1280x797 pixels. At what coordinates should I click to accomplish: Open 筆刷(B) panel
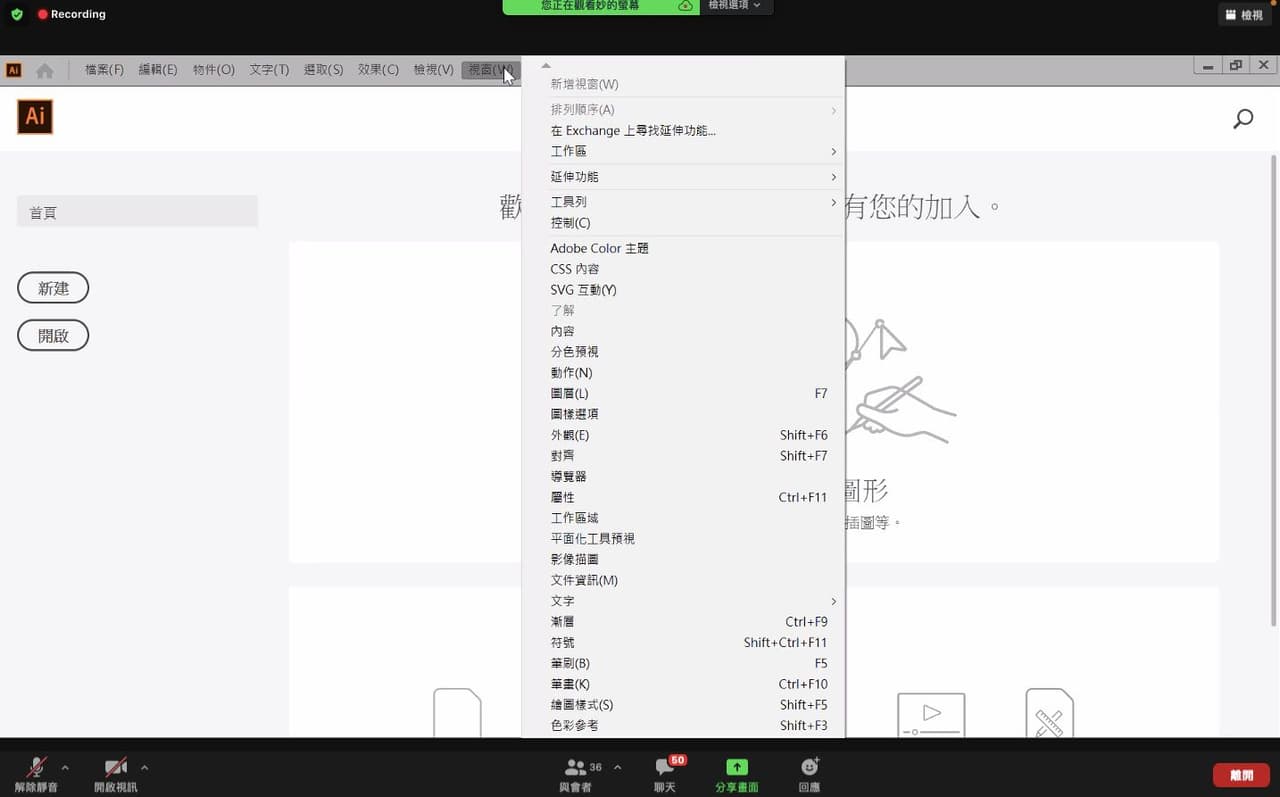(684, 663)
